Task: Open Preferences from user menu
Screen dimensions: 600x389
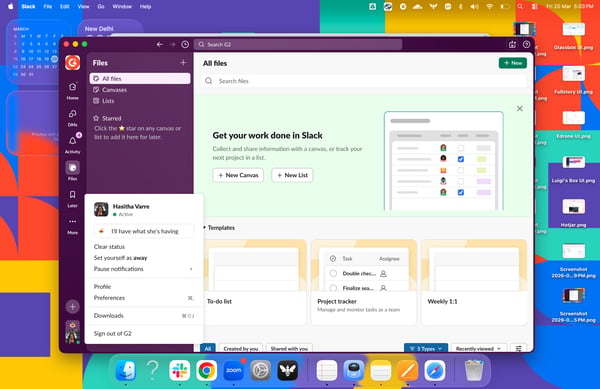Action: coord(143,298)
